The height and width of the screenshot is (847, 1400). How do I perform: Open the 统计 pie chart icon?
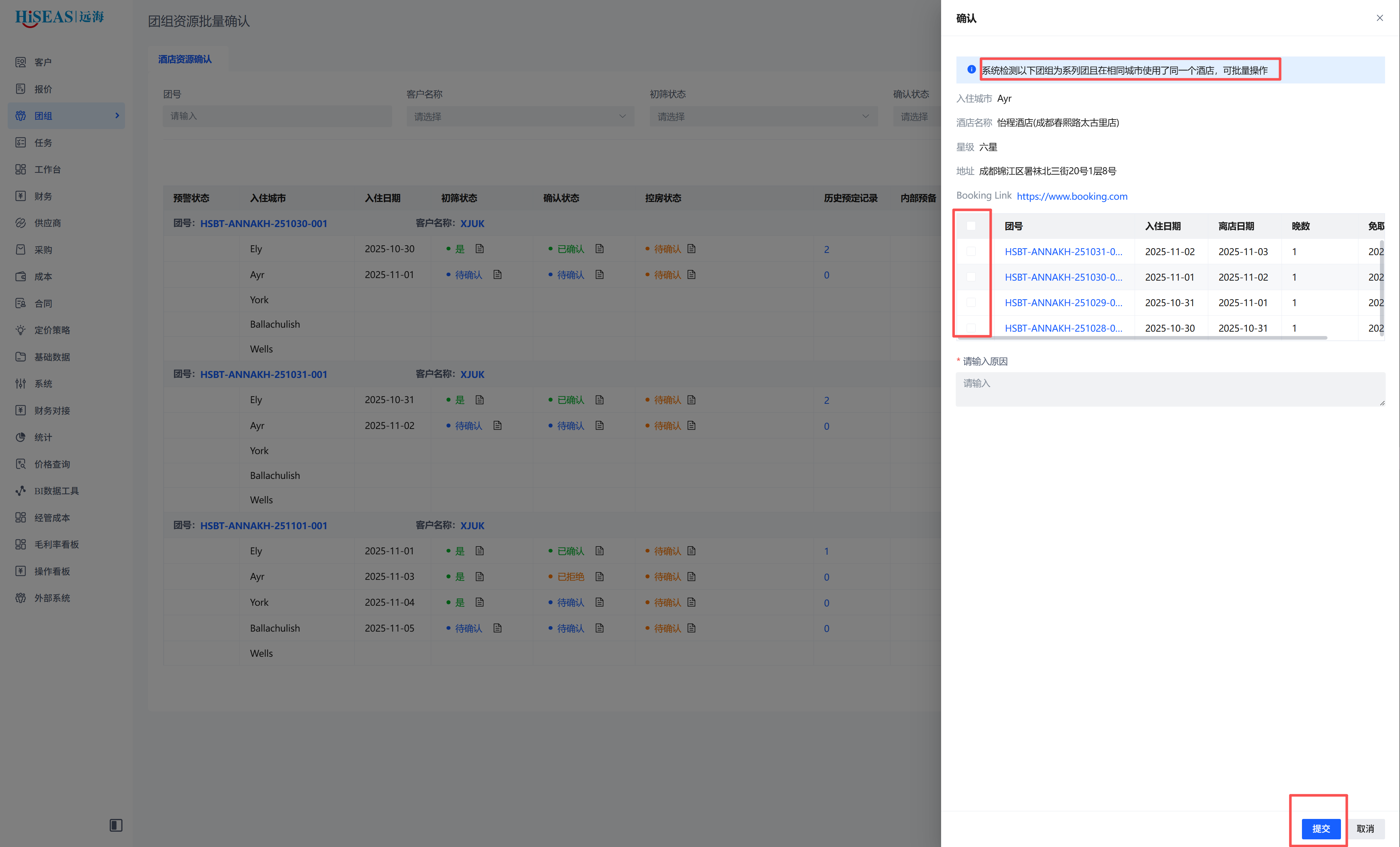[20, 437]
